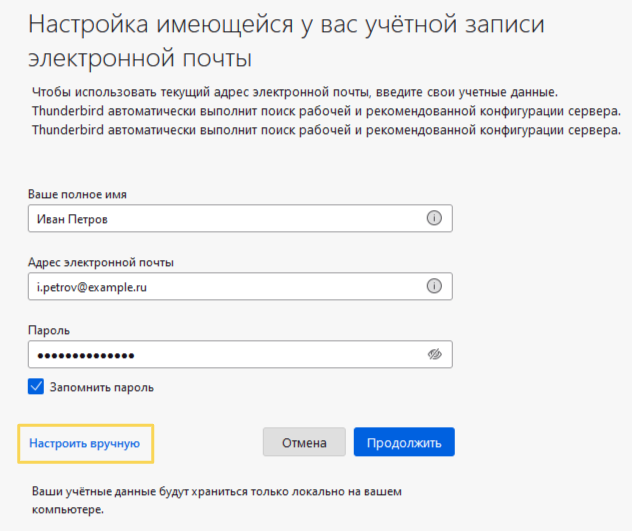632x531 pixels.
Task: Open the Настроить вручную link
Action: point(84,442)
